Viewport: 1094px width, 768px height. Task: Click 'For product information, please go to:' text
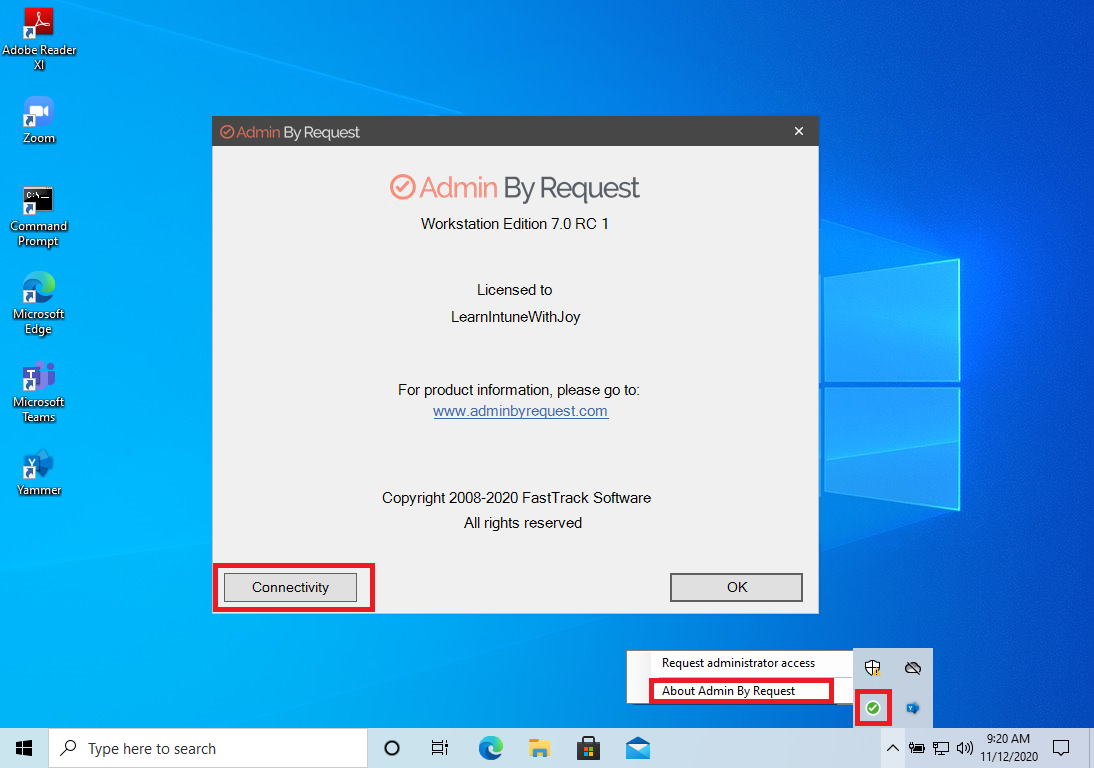[518, 390]
